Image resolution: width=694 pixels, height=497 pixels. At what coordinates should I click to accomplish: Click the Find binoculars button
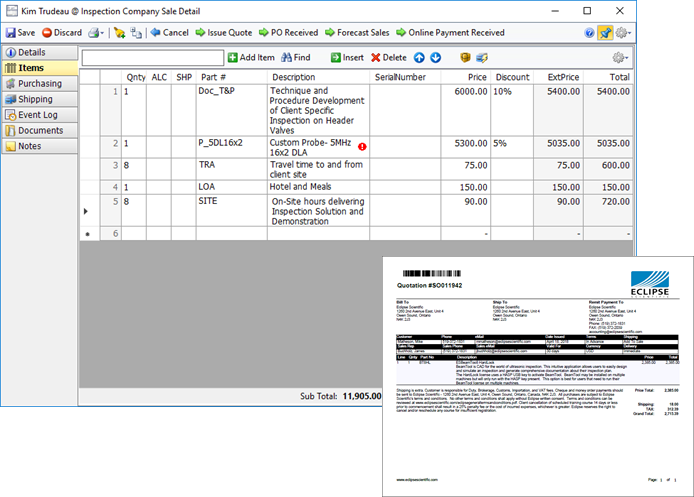296,58
